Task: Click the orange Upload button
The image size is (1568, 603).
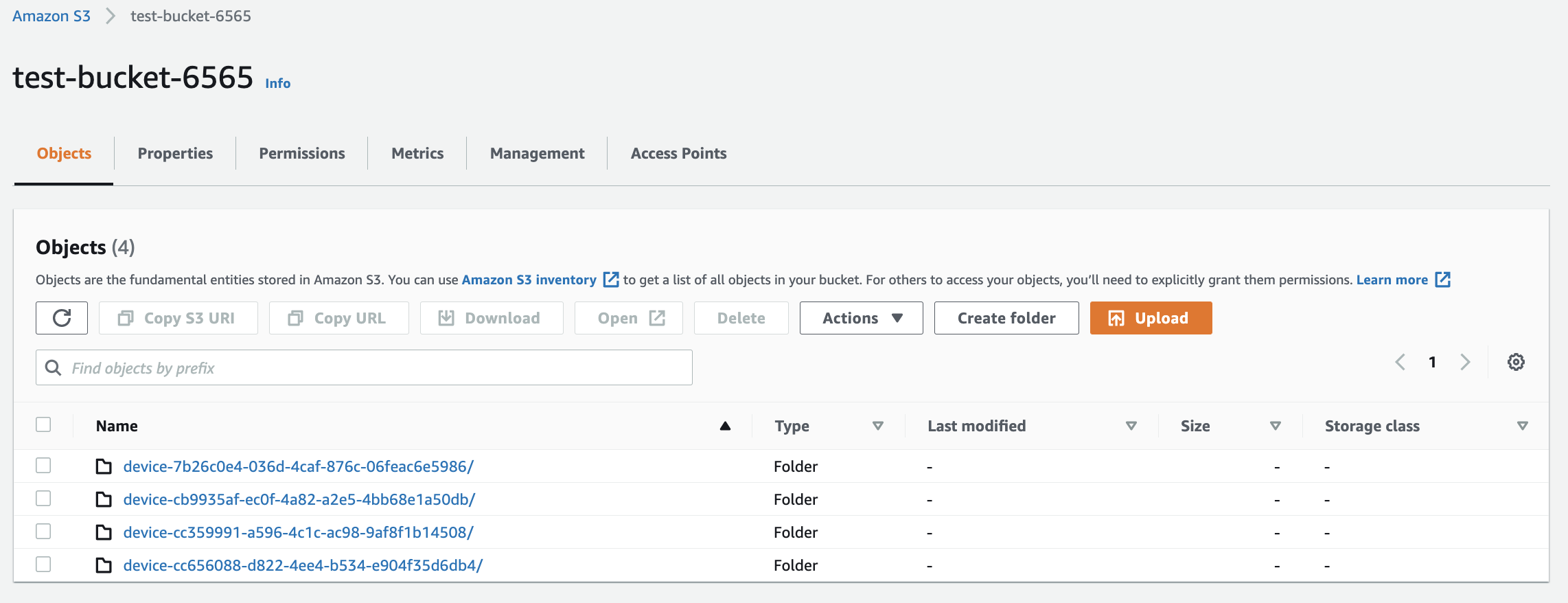Action: [x=1151, y=318]
